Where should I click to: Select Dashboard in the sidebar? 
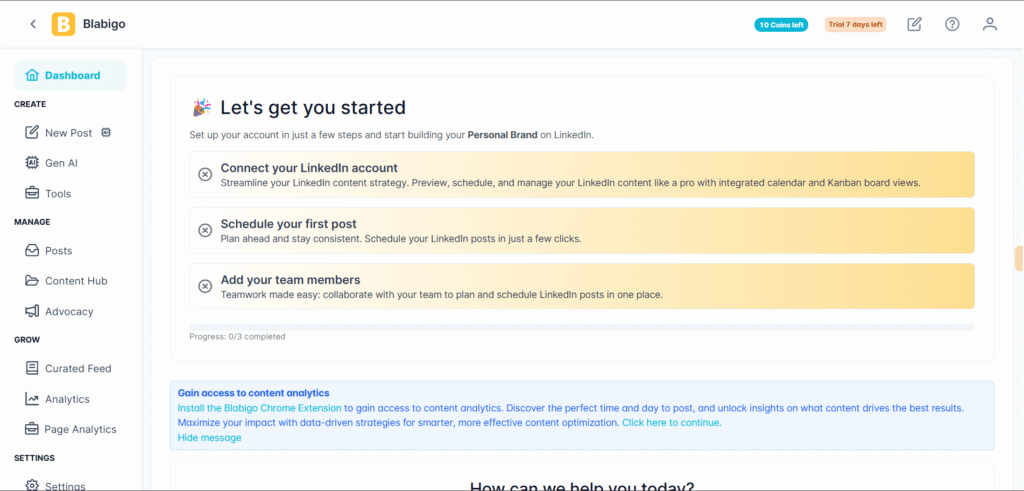tap(70, 75)
